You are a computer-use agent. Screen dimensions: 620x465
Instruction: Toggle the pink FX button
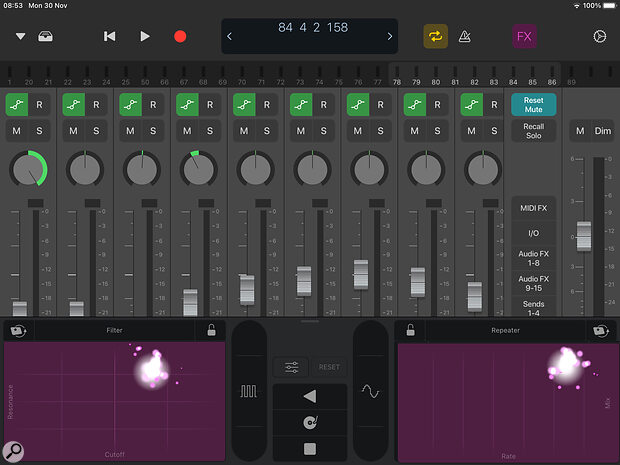coord(524,36)
